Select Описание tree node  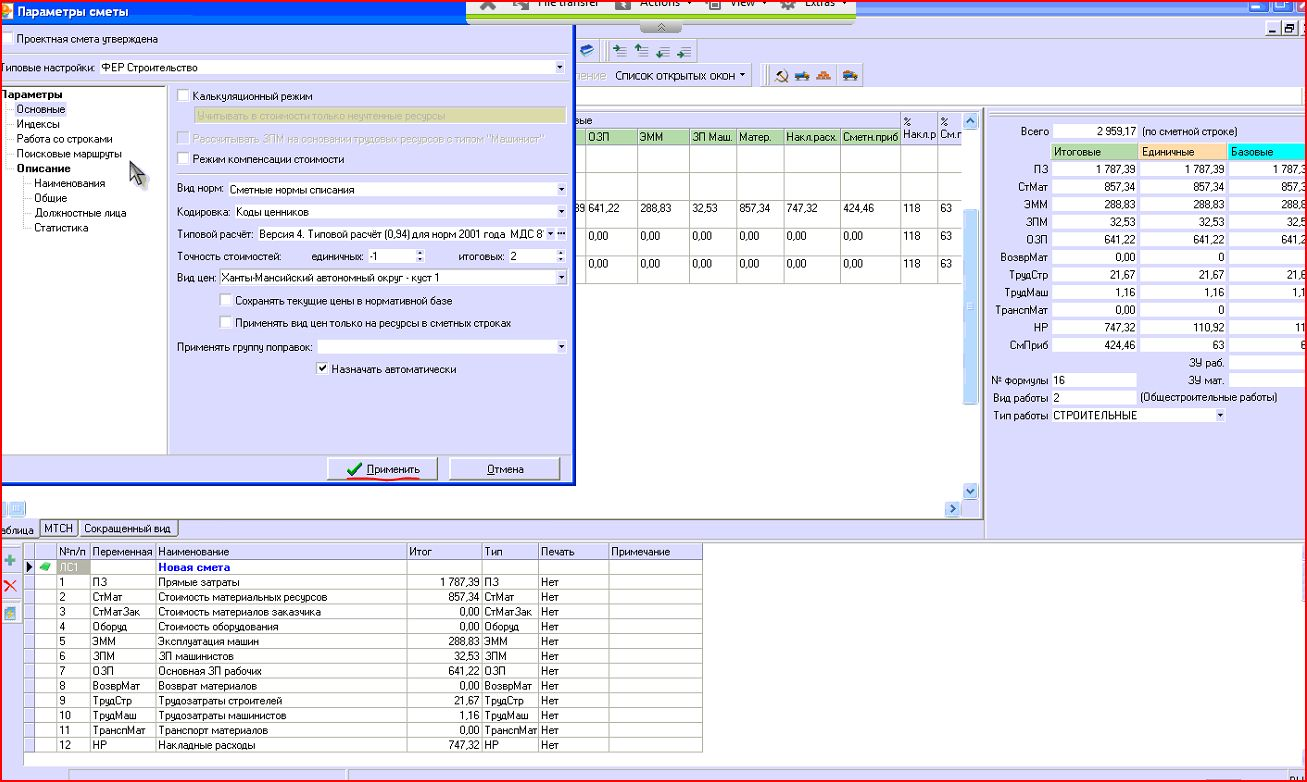[43, 168]
